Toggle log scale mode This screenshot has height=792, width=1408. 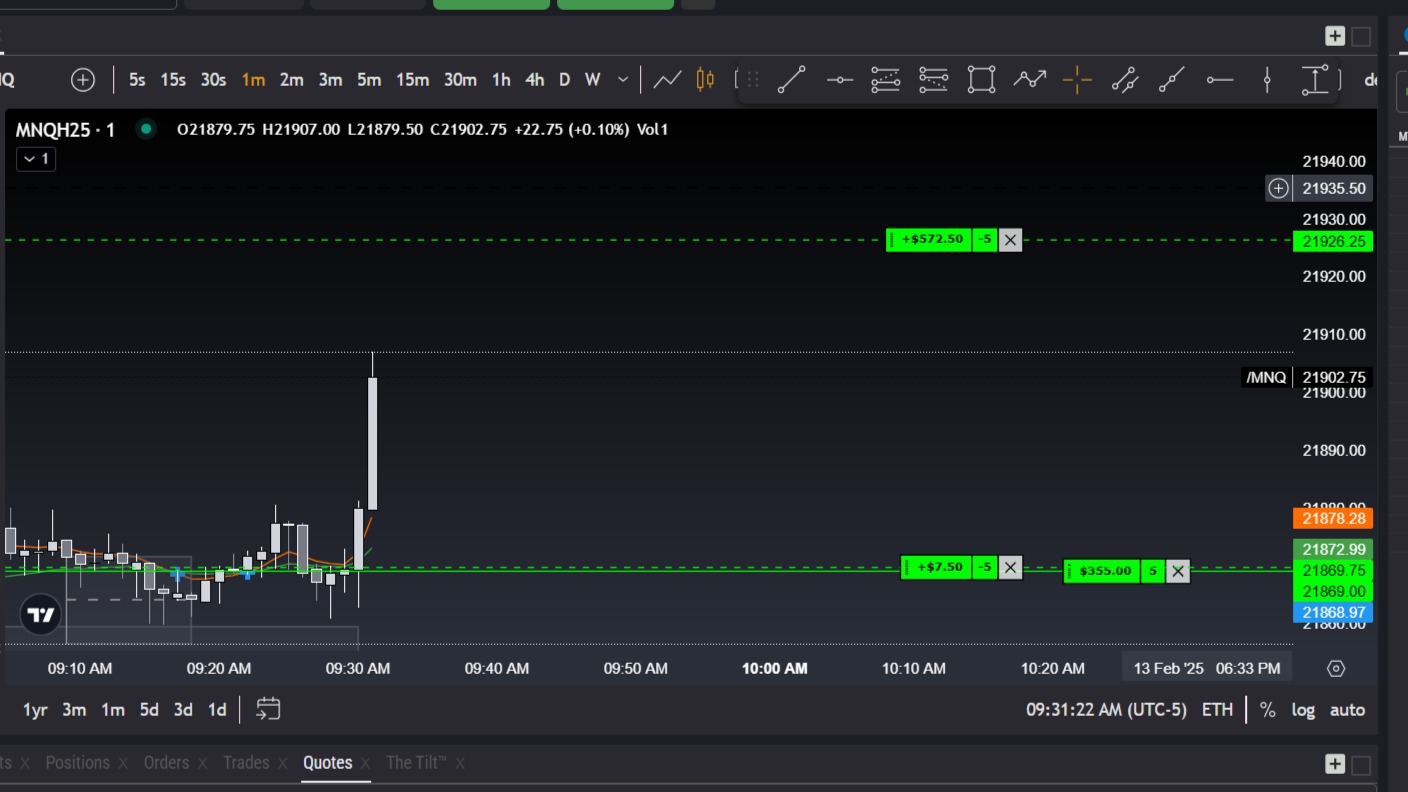click(1303, 710)
